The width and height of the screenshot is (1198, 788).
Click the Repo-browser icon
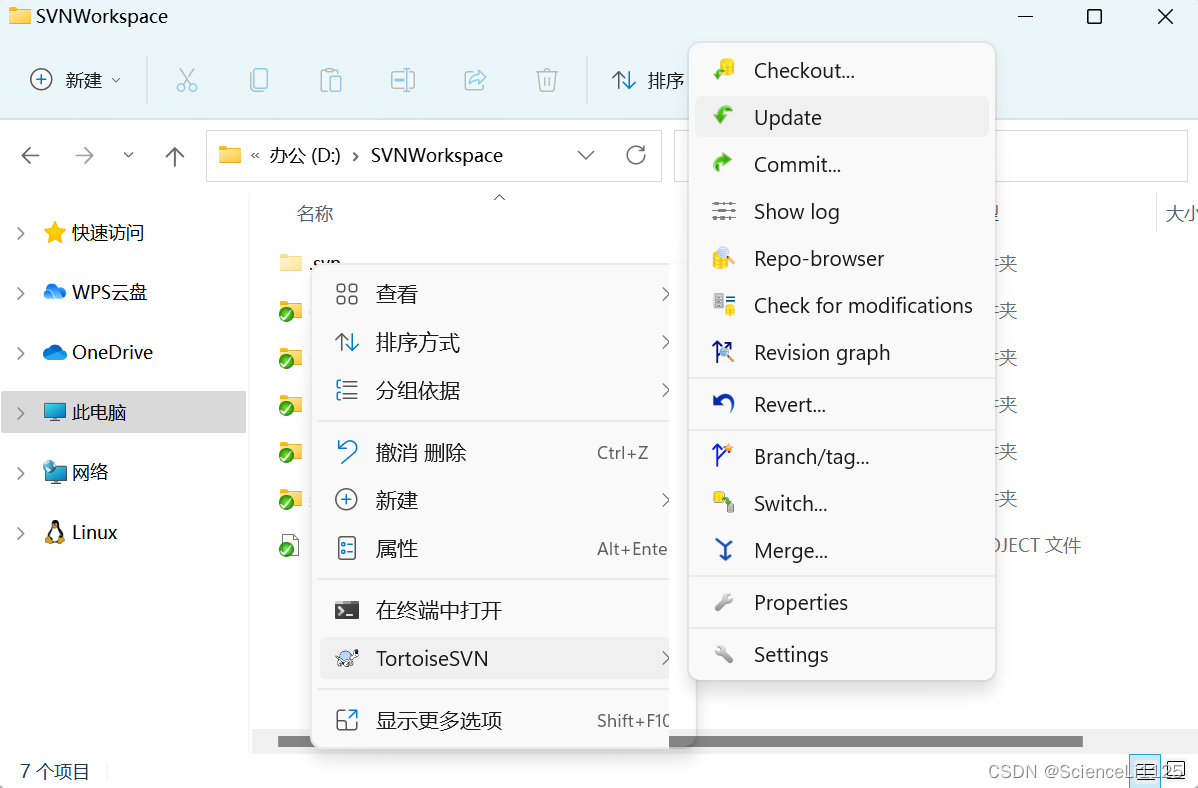(x=724, y=258)
